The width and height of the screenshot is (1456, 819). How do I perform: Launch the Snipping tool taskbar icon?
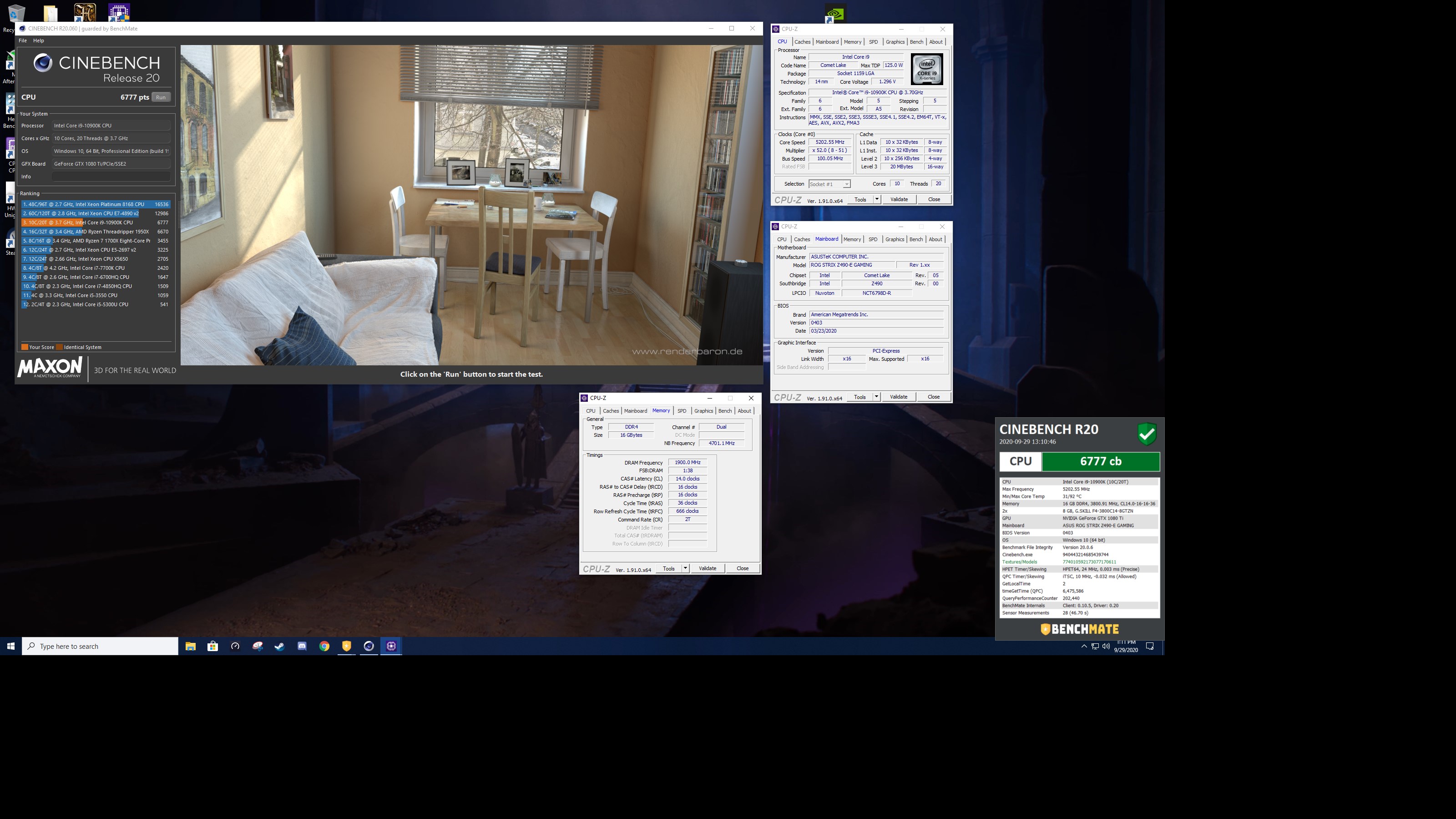[x=257, y=646]
